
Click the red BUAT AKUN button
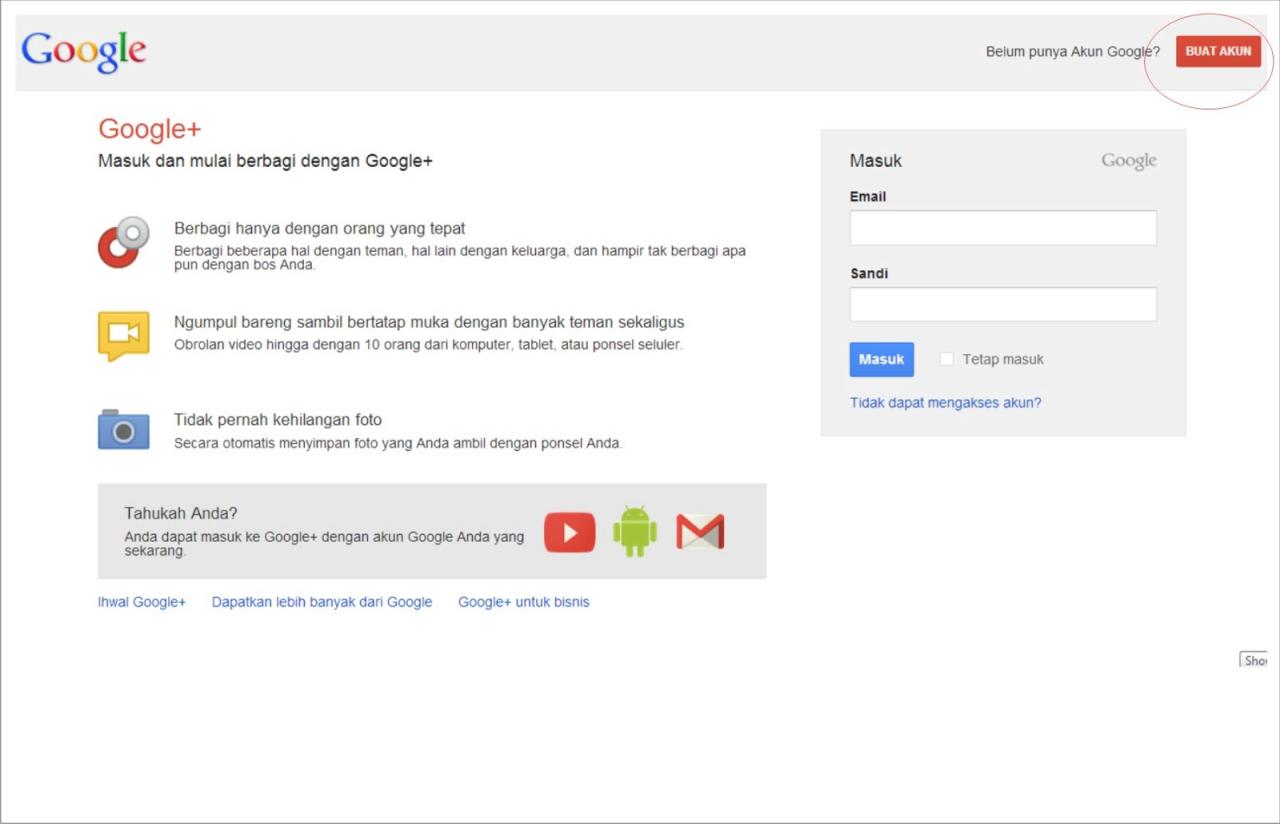1218,51
